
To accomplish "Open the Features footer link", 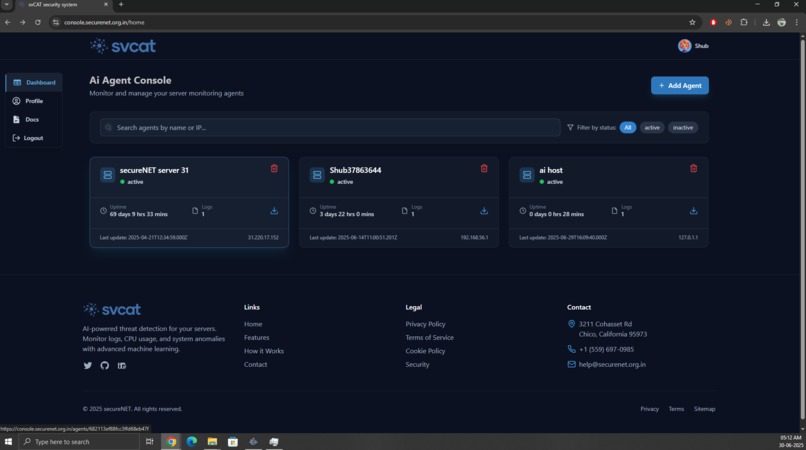I will coord(257,337).
